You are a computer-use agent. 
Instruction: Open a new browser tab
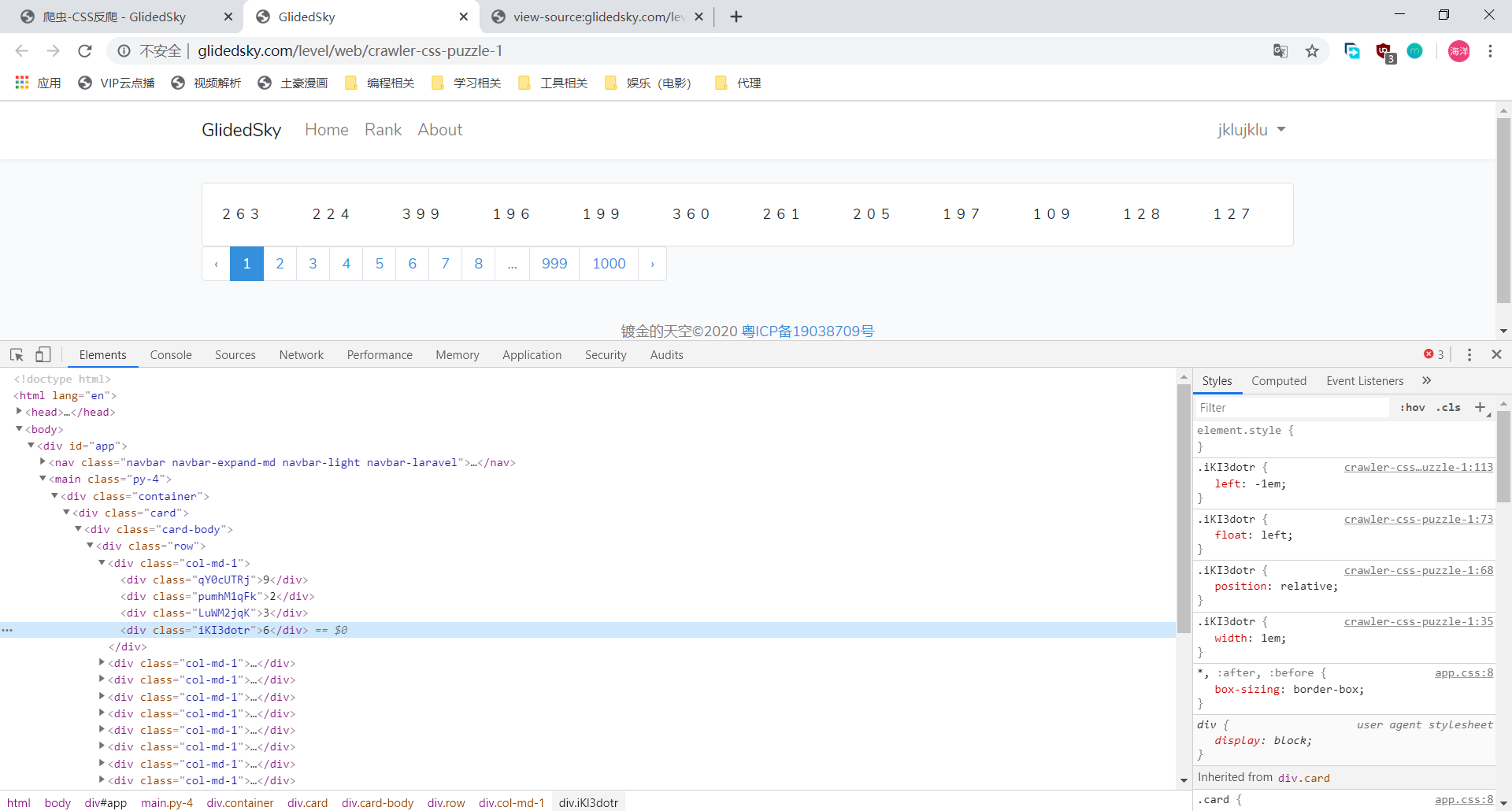(736, 17)
